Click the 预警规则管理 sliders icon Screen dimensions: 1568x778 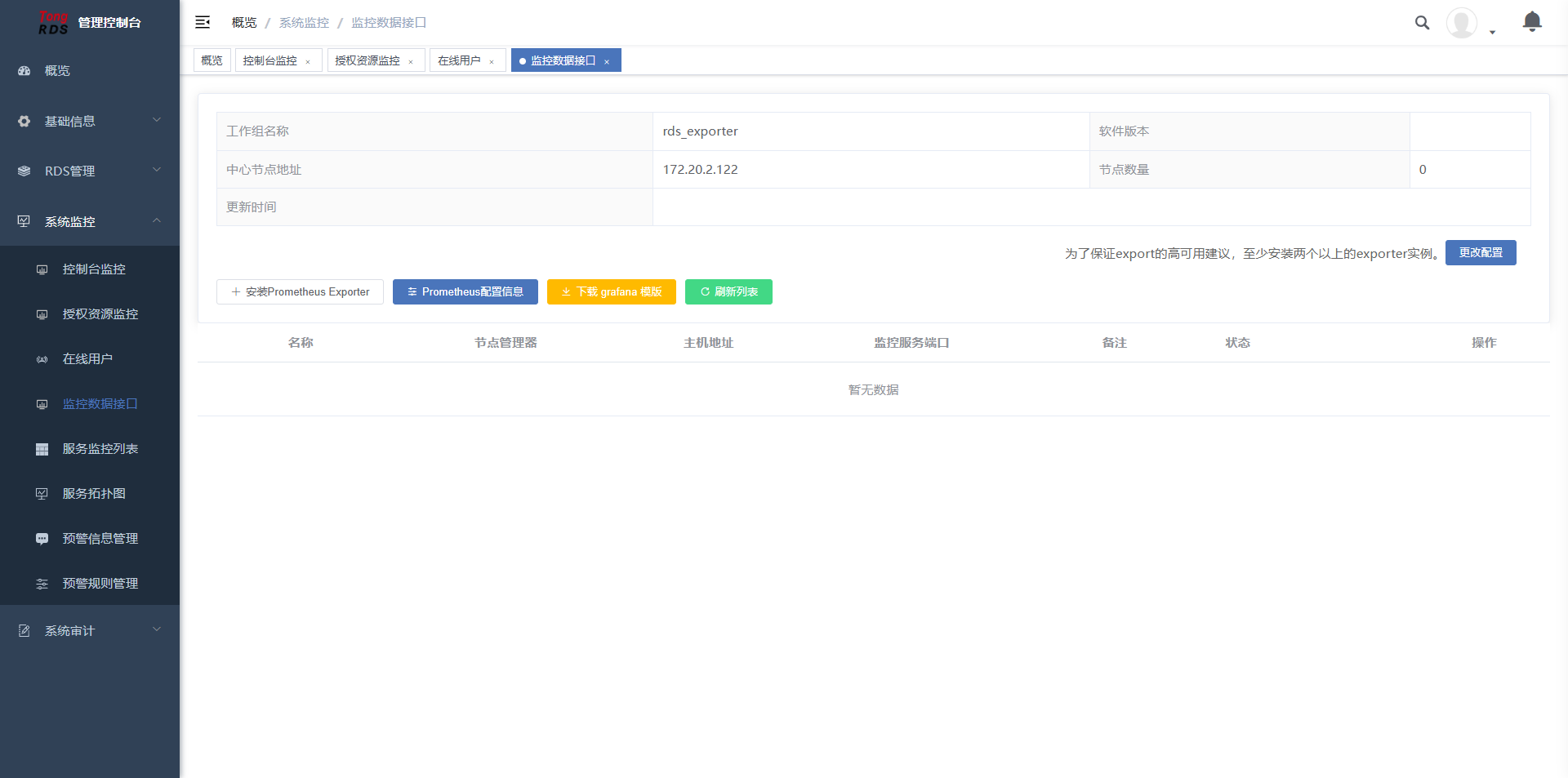(42, 584)
